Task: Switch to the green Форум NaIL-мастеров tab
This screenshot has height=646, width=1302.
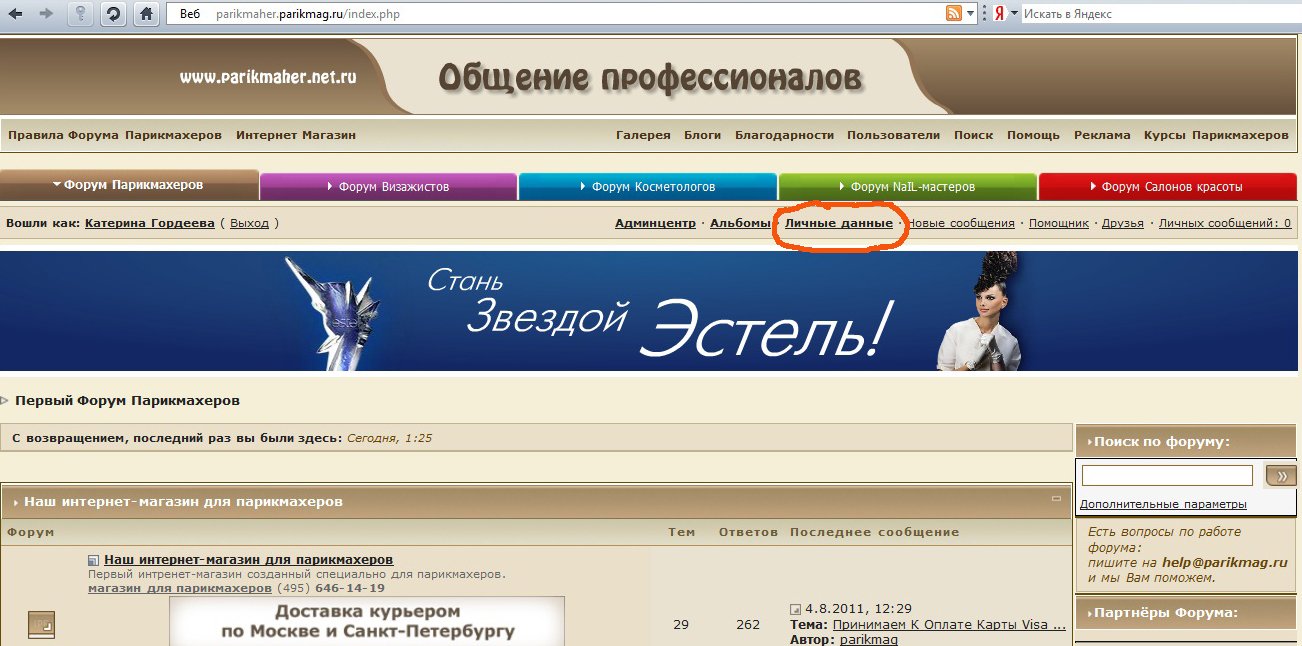Action: click(x=907, y=186)
